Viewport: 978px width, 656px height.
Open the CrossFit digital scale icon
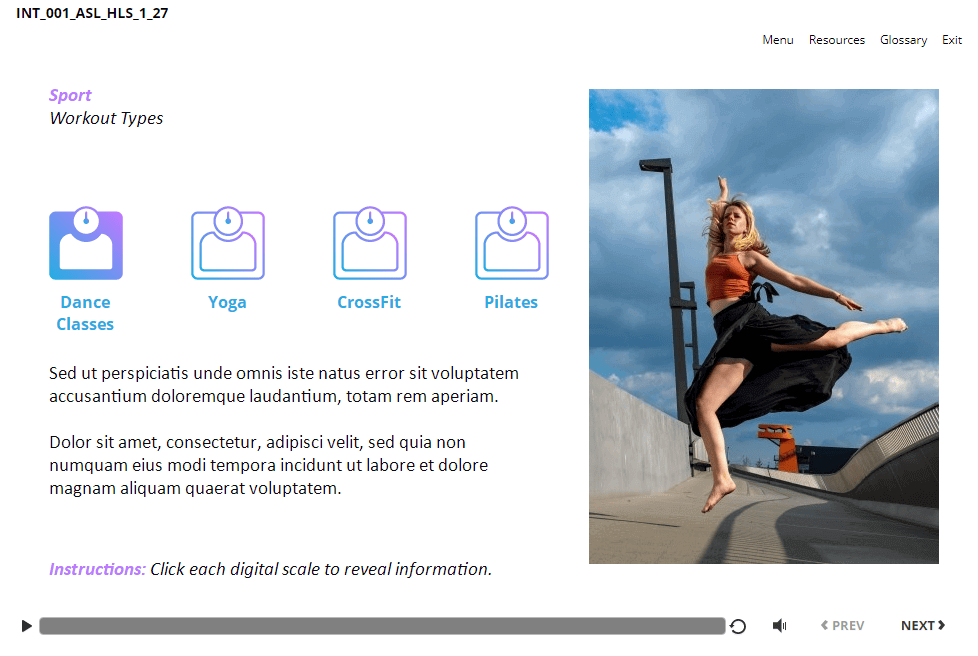click(x=370, y=244)
